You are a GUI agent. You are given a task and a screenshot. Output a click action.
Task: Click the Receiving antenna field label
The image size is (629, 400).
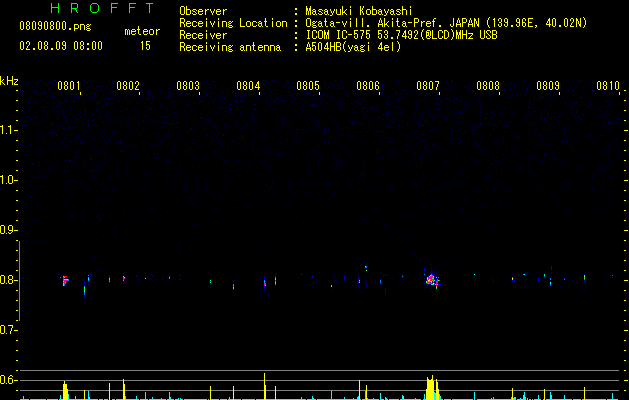(230, 47)
